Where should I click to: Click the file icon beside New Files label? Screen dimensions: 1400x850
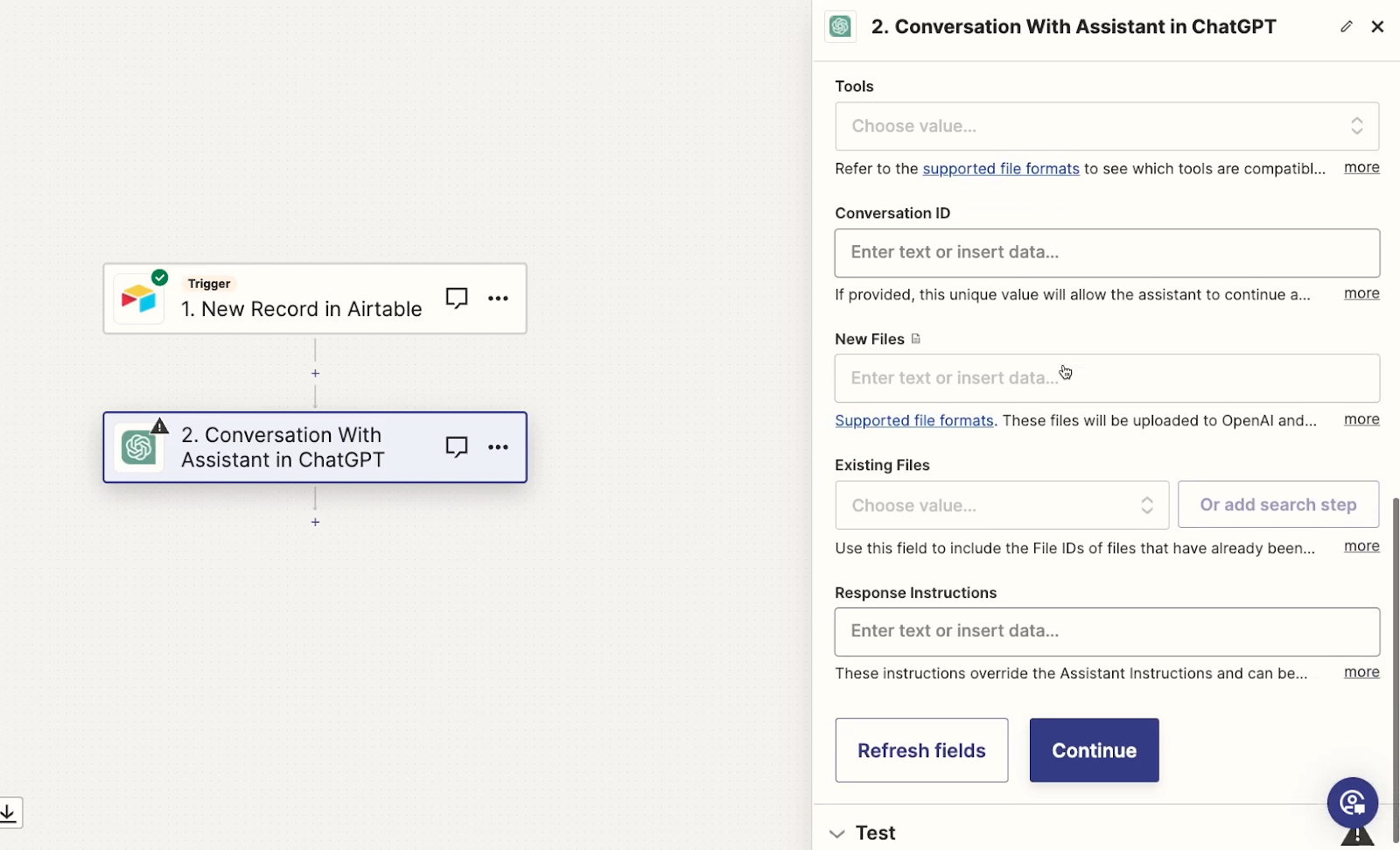coord(916,339)
